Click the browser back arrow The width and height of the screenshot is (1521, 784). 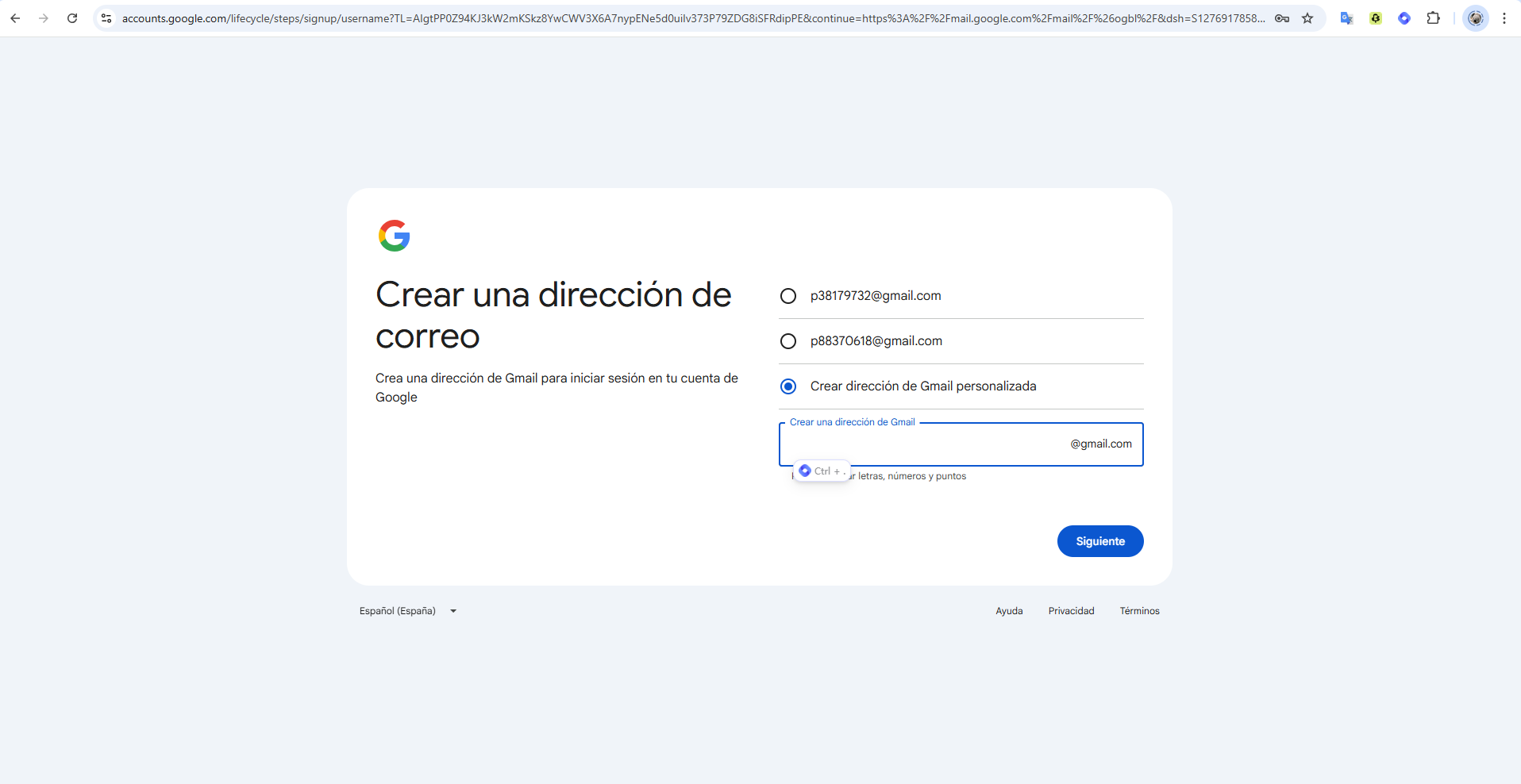tap(15, 18)
